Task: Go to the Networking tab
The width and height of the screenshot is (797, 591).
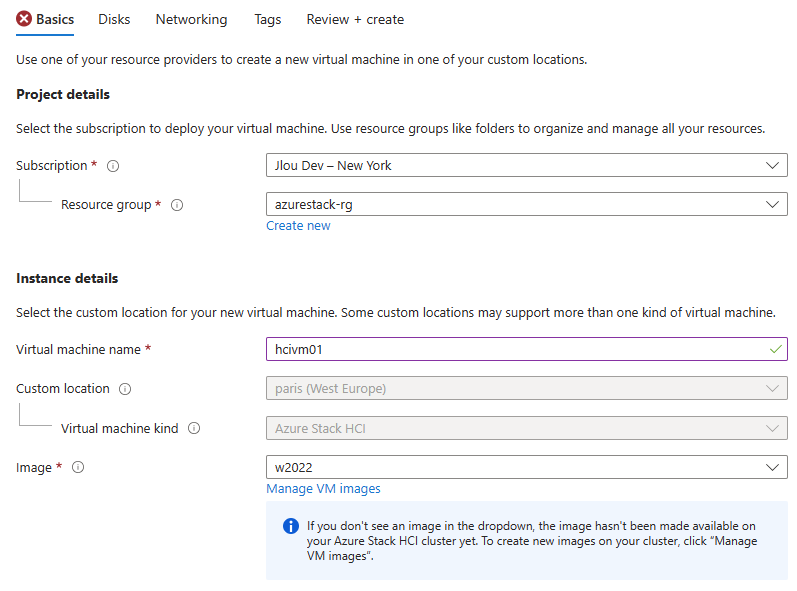Action: (x=192, y=19)
